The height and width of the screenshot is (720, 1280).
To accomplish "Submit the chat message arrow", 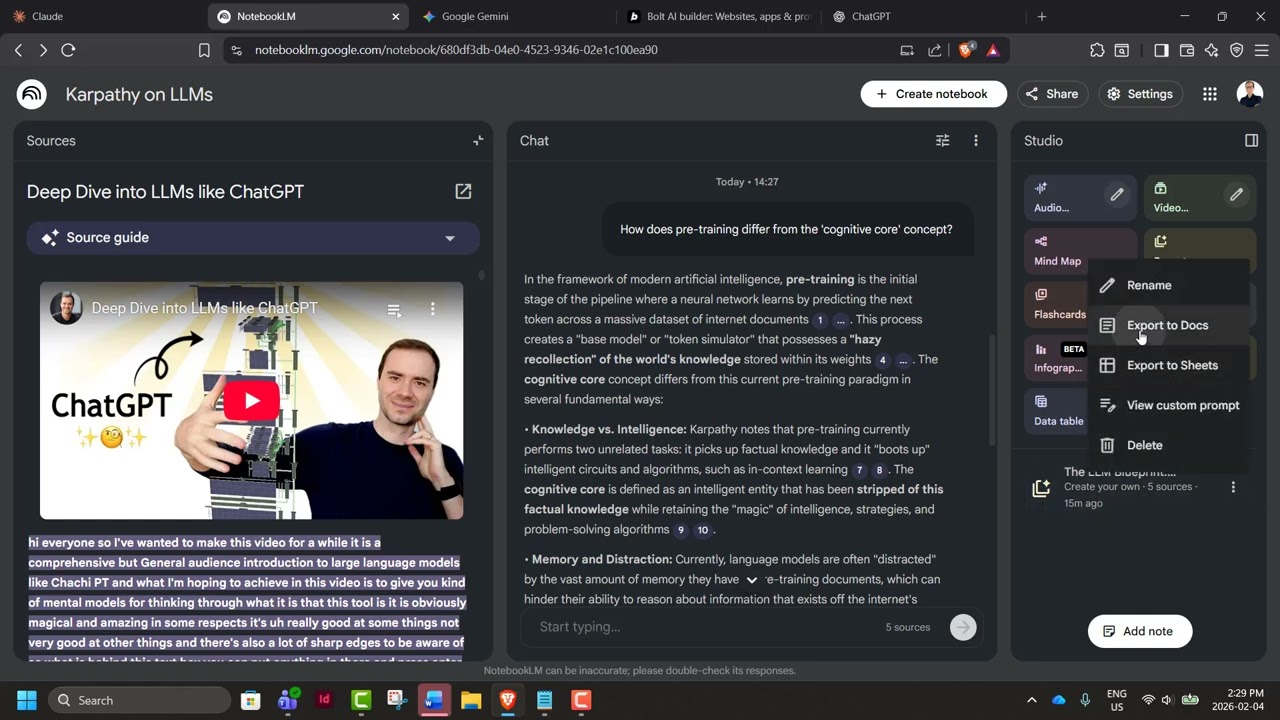I will pos(963,627).
